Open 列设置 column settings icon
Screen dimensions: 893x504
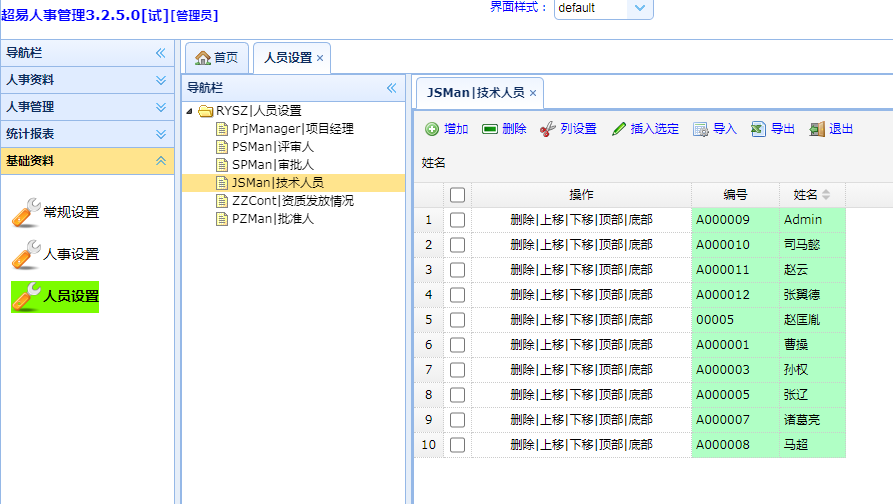(x=547, y=129)
